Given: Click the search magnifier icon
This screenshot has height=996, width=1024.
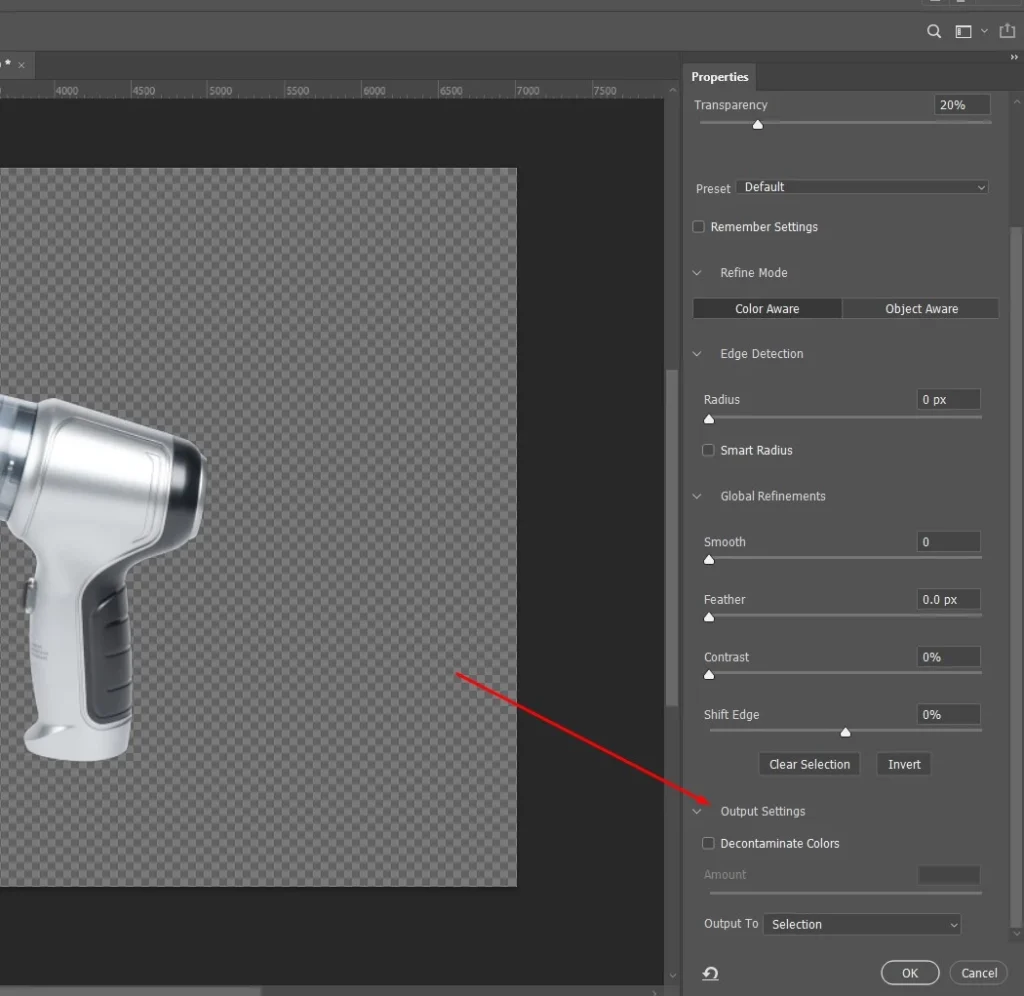Looking at the screenshot, I should pyautogui.click(x=934, y=32).
